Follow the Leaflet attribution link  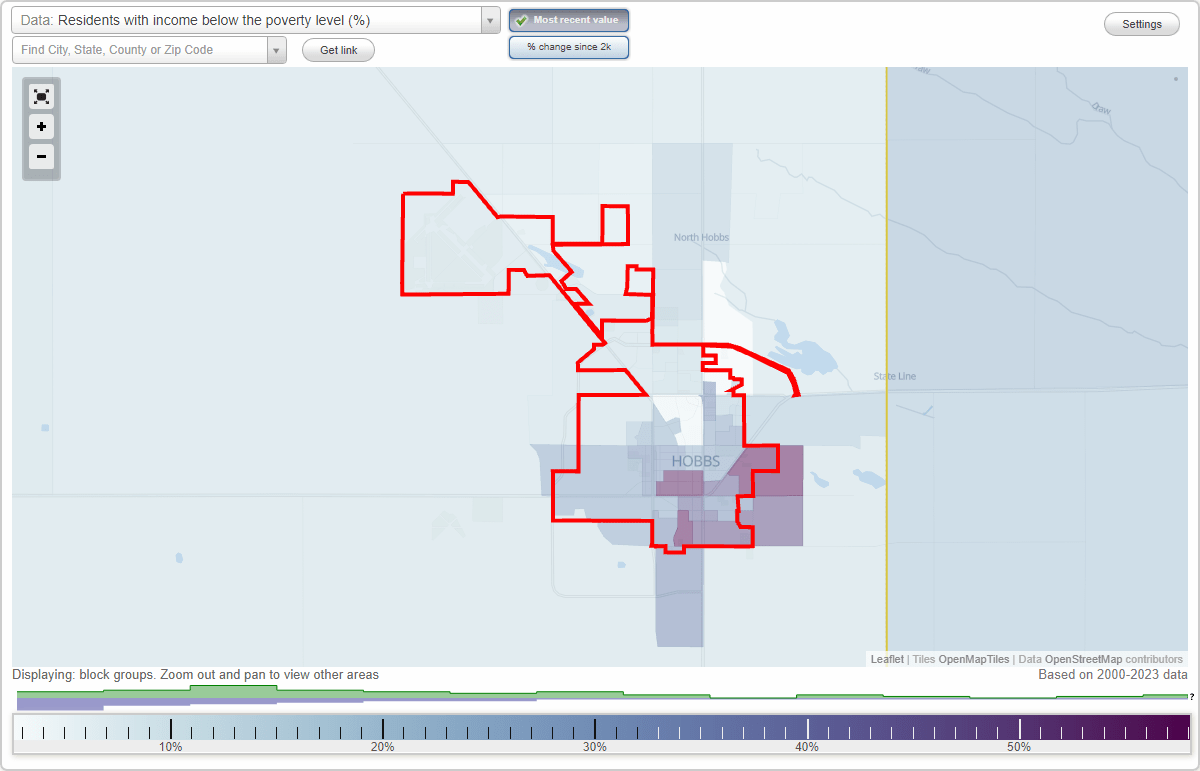887,659
